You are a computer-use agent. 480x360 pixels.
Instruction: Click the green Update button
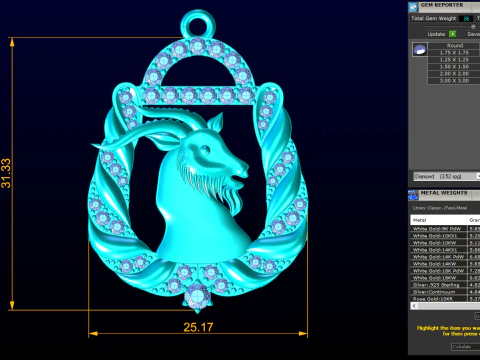452,34
